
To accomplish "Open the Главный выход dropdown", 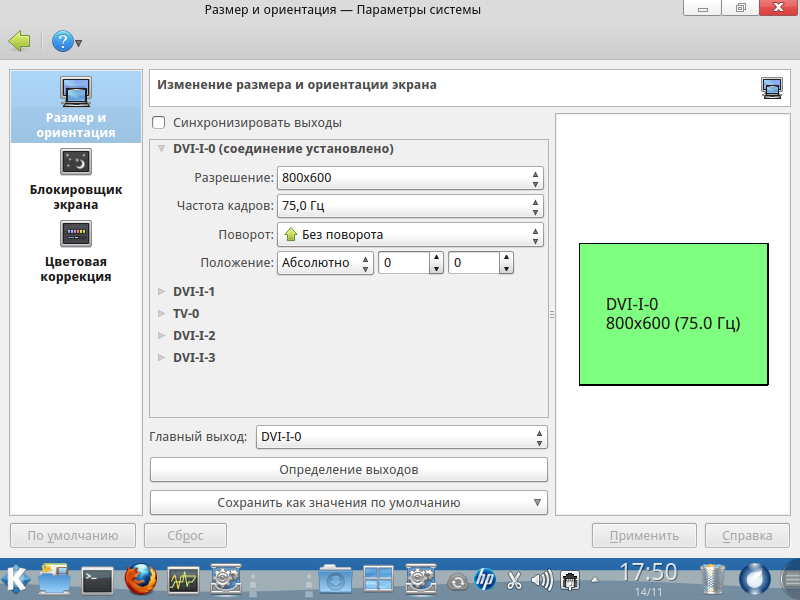I will (402, 437).
